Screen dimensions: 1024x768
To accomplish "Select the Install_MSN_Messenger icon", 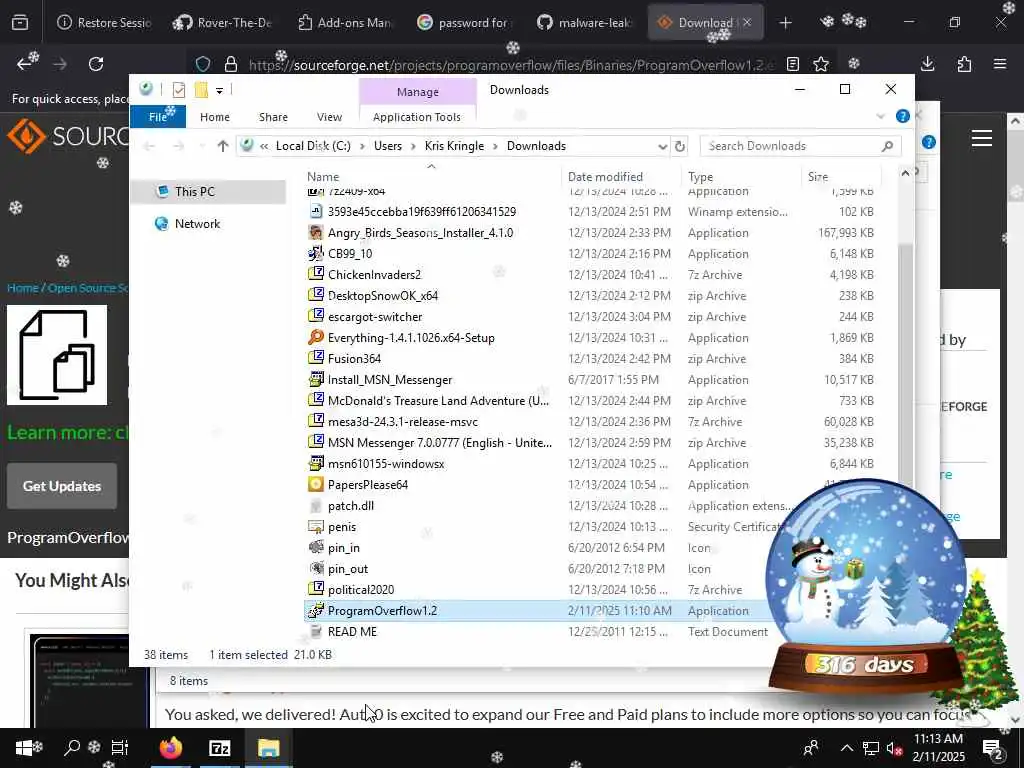I will [x=315, y=379].
